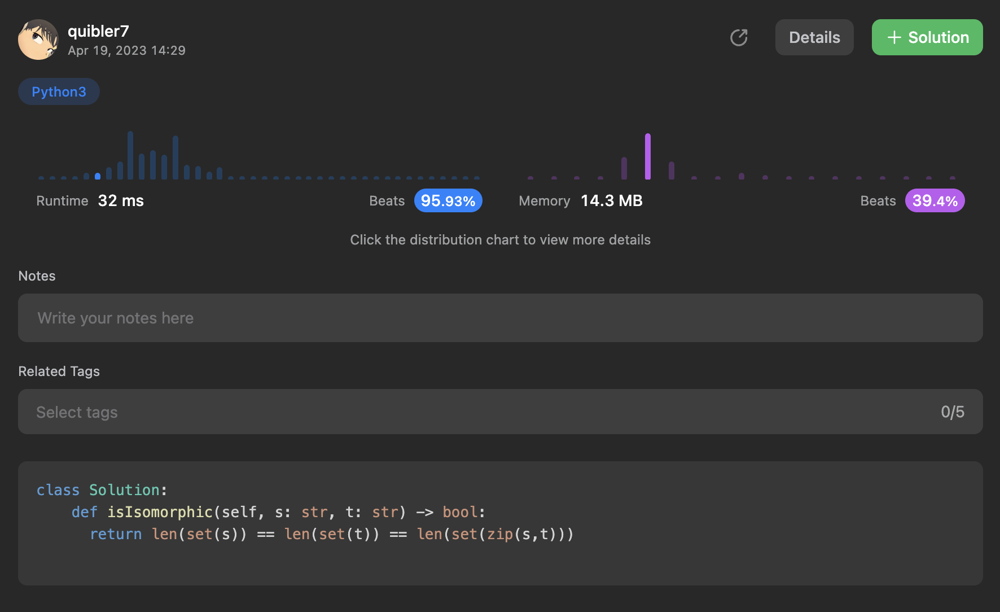Select the Python3 language tag

click(59, 92)
